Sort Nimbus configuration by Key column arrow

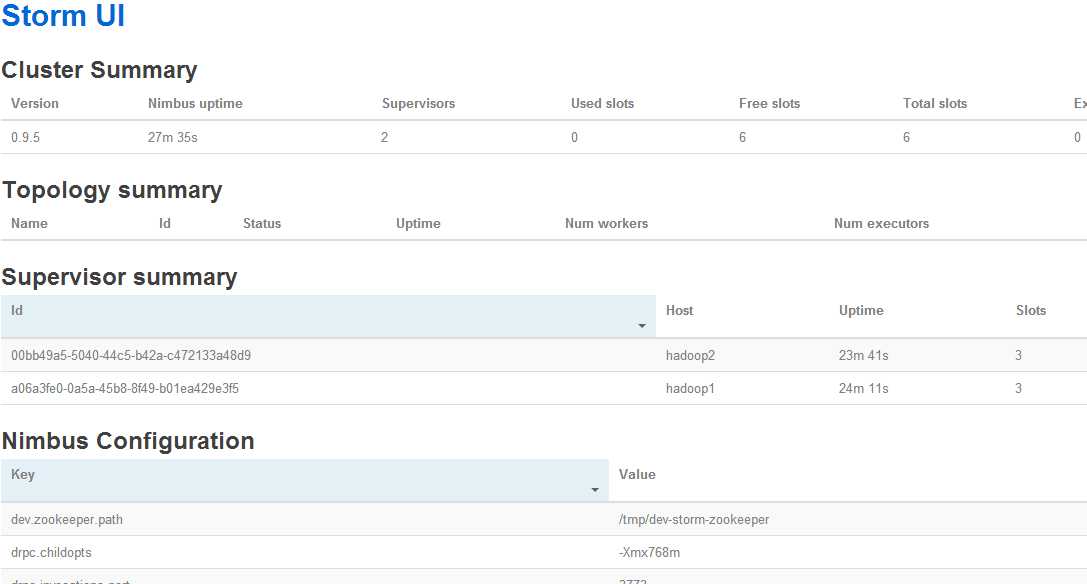595,490
